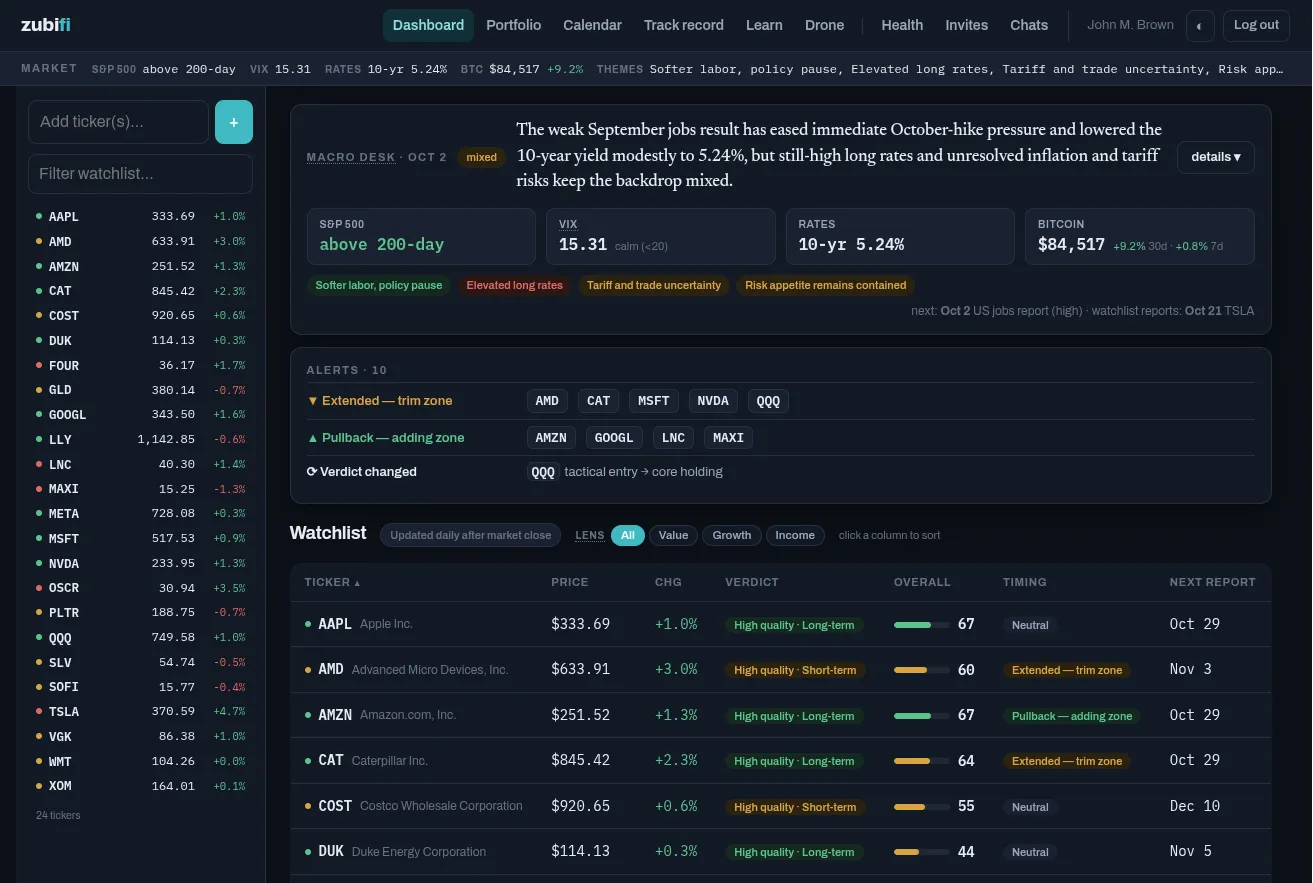Open the Calendar tab
This screenshot has height=883, width=1313.
(x=592, y=25)
